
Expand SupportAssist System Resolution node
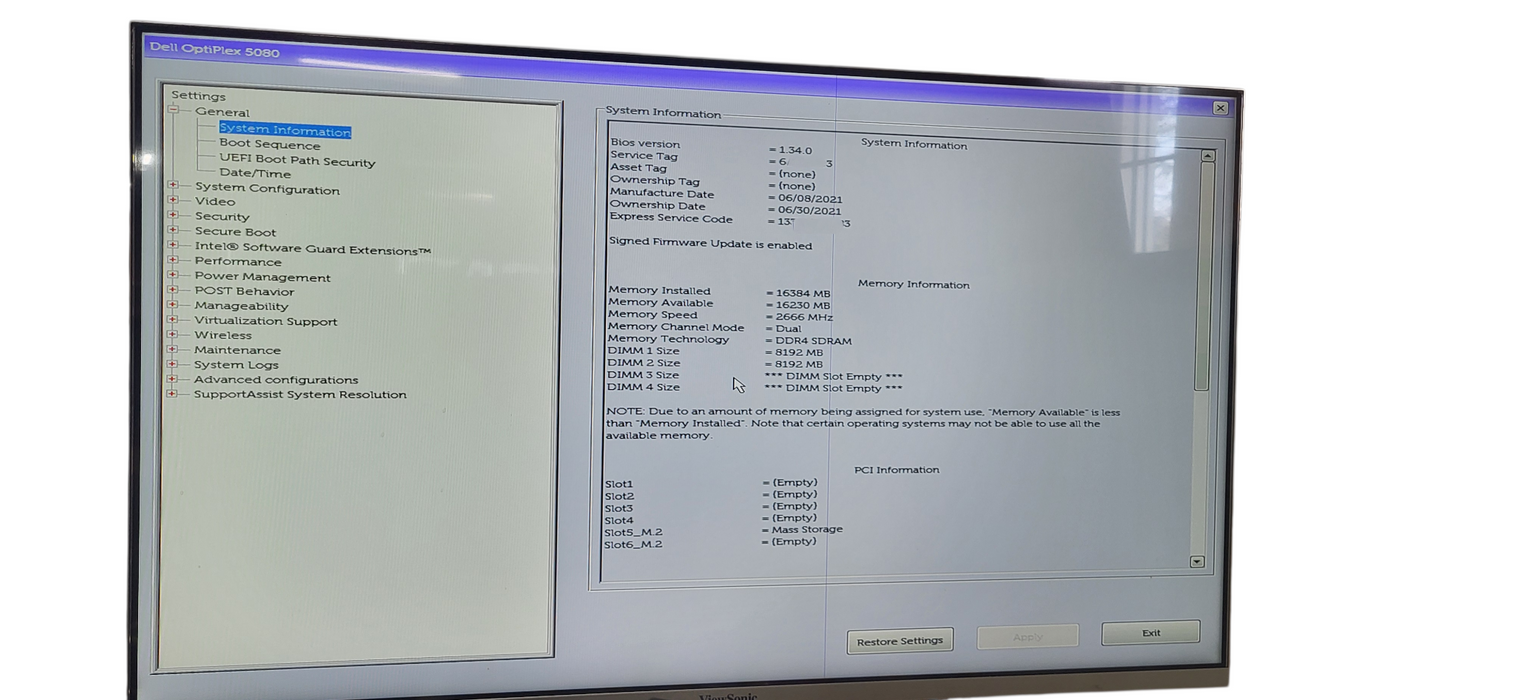click(173, 394)
